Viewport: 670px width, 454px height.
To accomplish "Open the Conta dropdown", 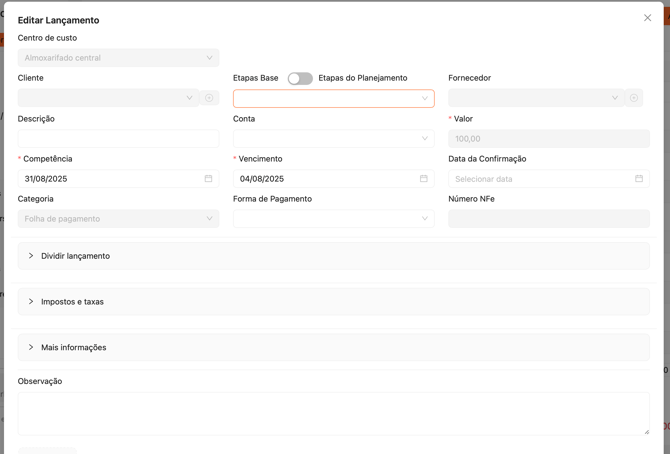I will (333, 139).
